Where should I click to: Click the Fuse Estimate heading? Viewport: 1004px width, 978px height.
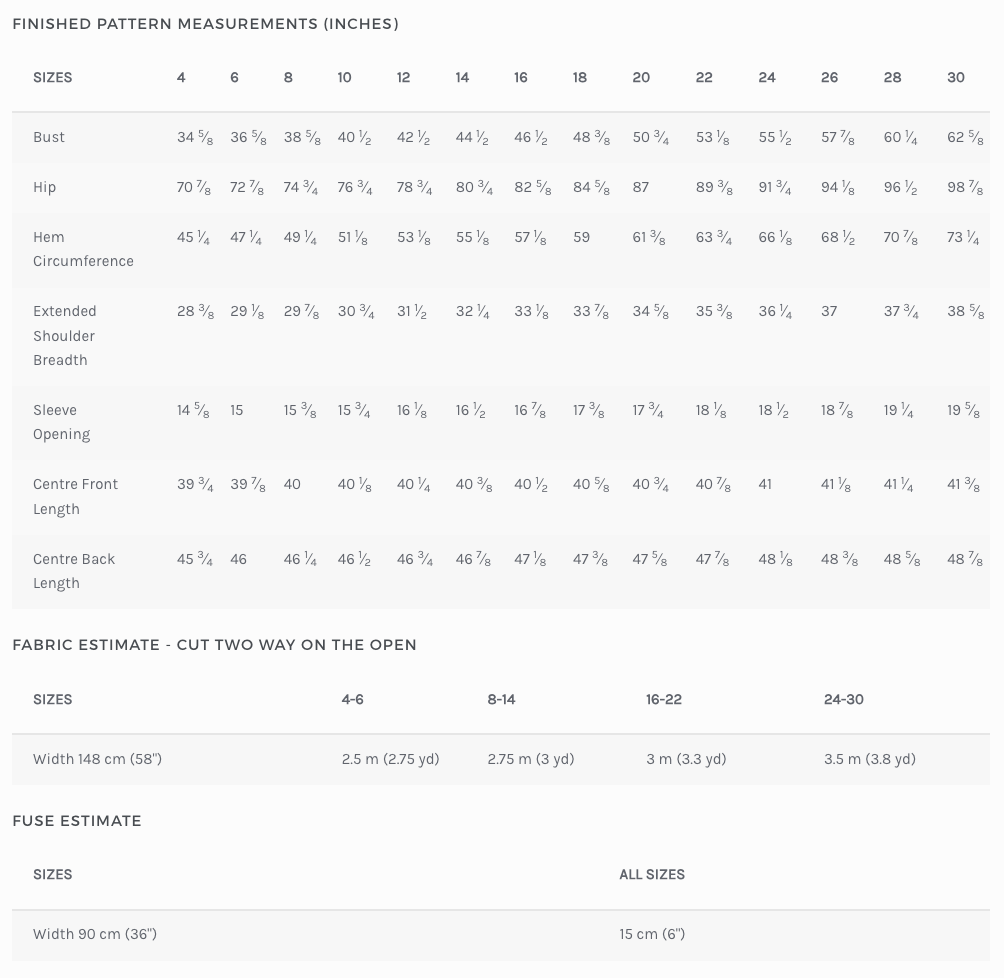(77, 821)
